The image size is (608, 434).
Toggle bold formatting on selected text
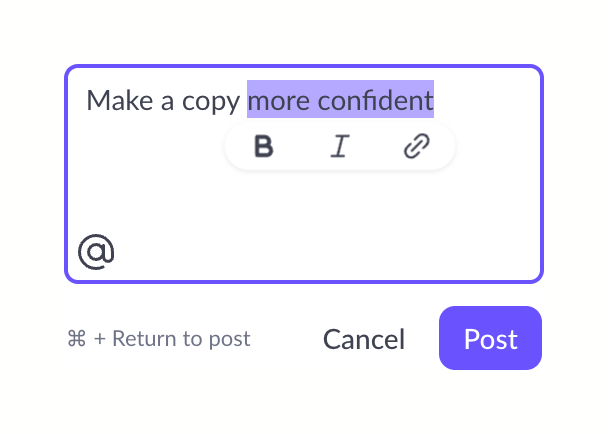[264, 148]
